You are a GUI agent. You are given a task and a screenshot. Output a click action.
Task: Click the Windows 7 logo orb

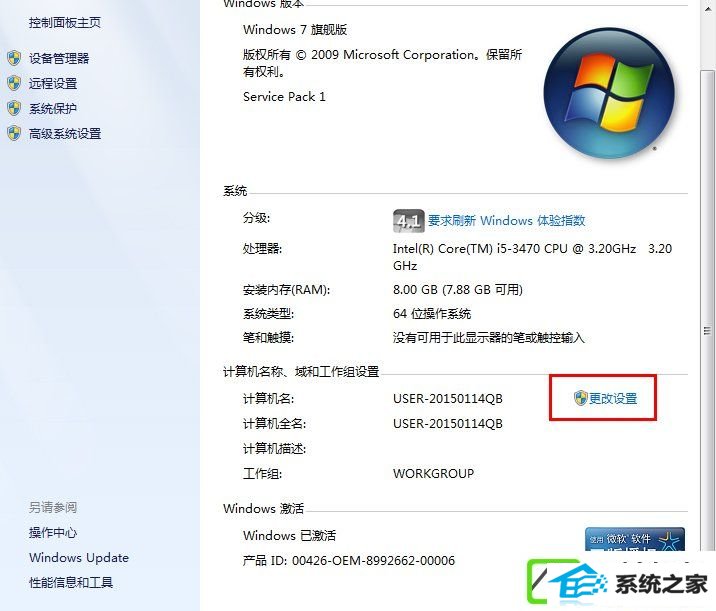click(x=609, y=94)
